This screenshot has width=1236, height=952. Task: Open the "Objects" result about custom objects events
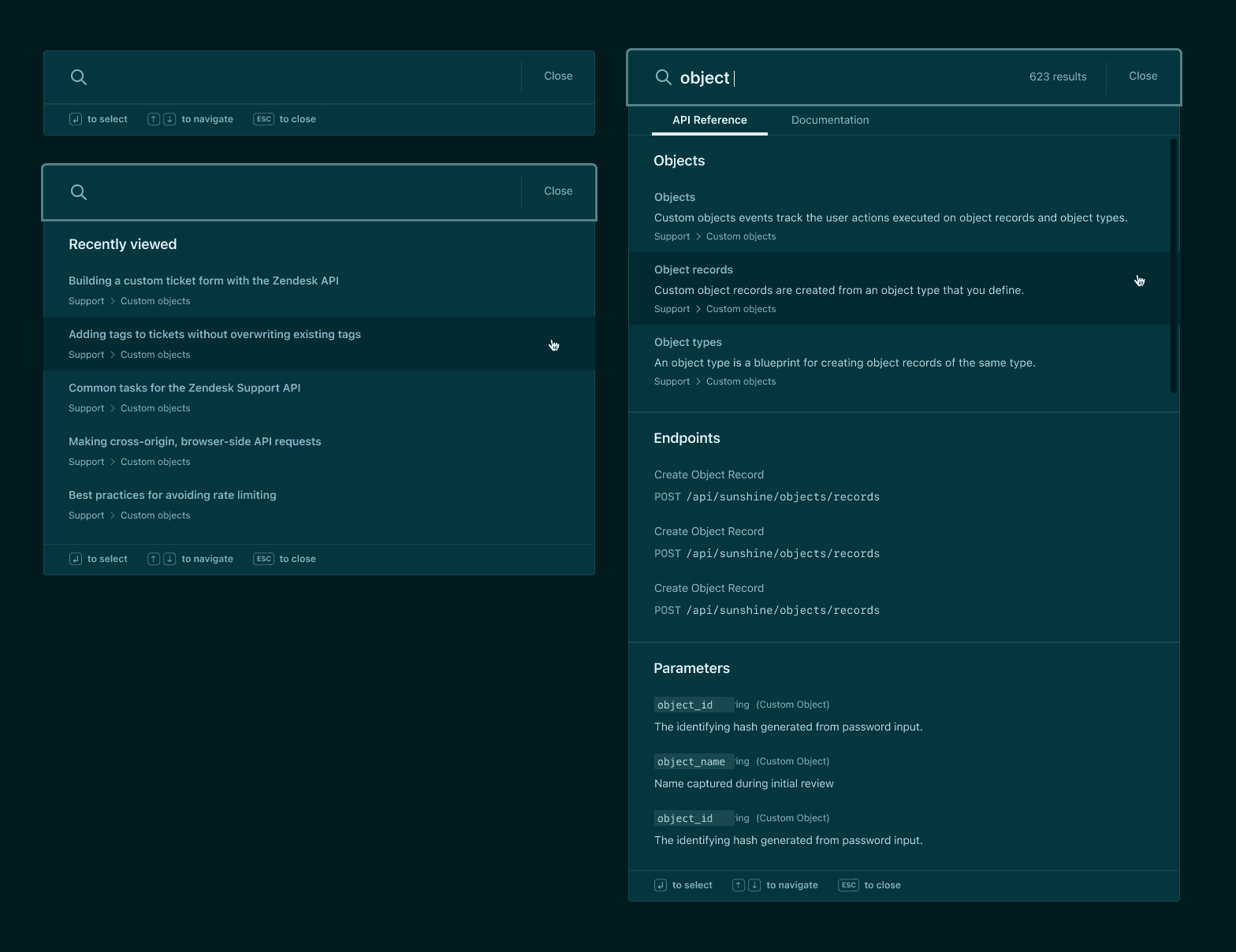point(899,216)
